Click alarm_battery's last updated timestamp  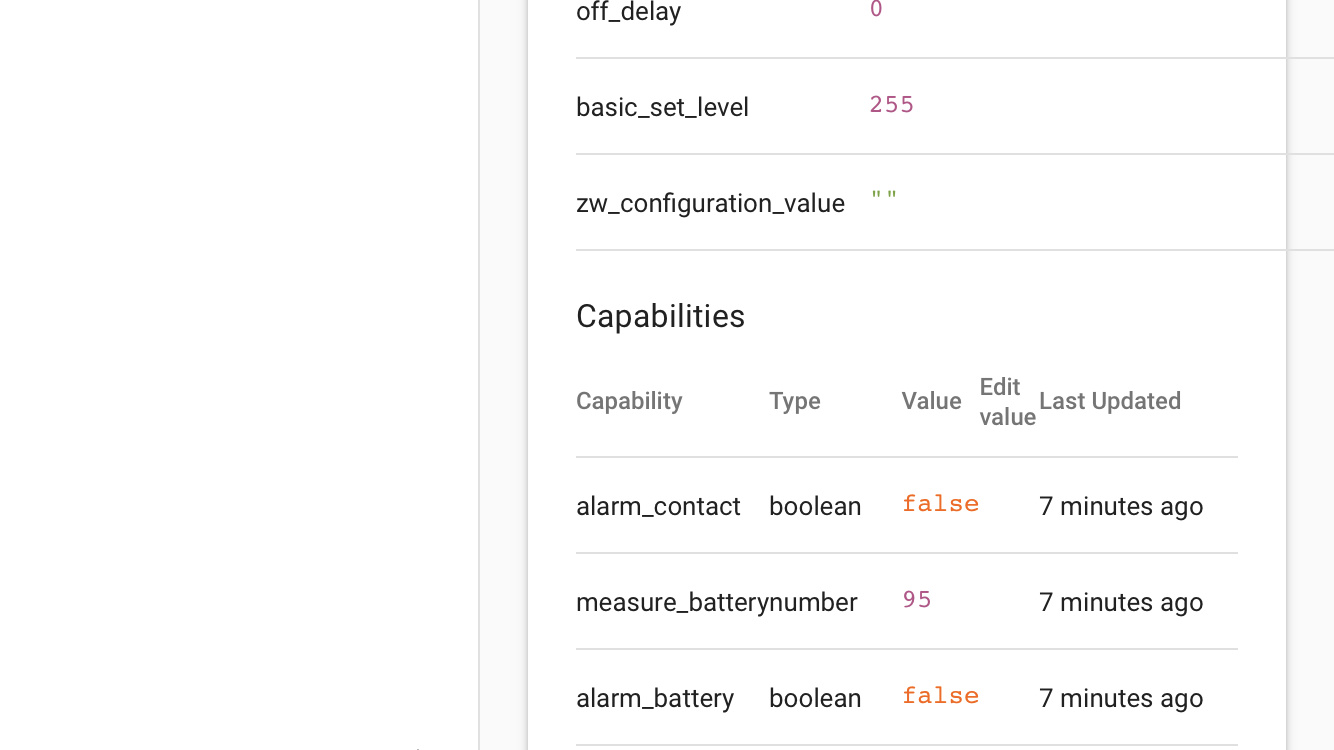click(1120, 698)
